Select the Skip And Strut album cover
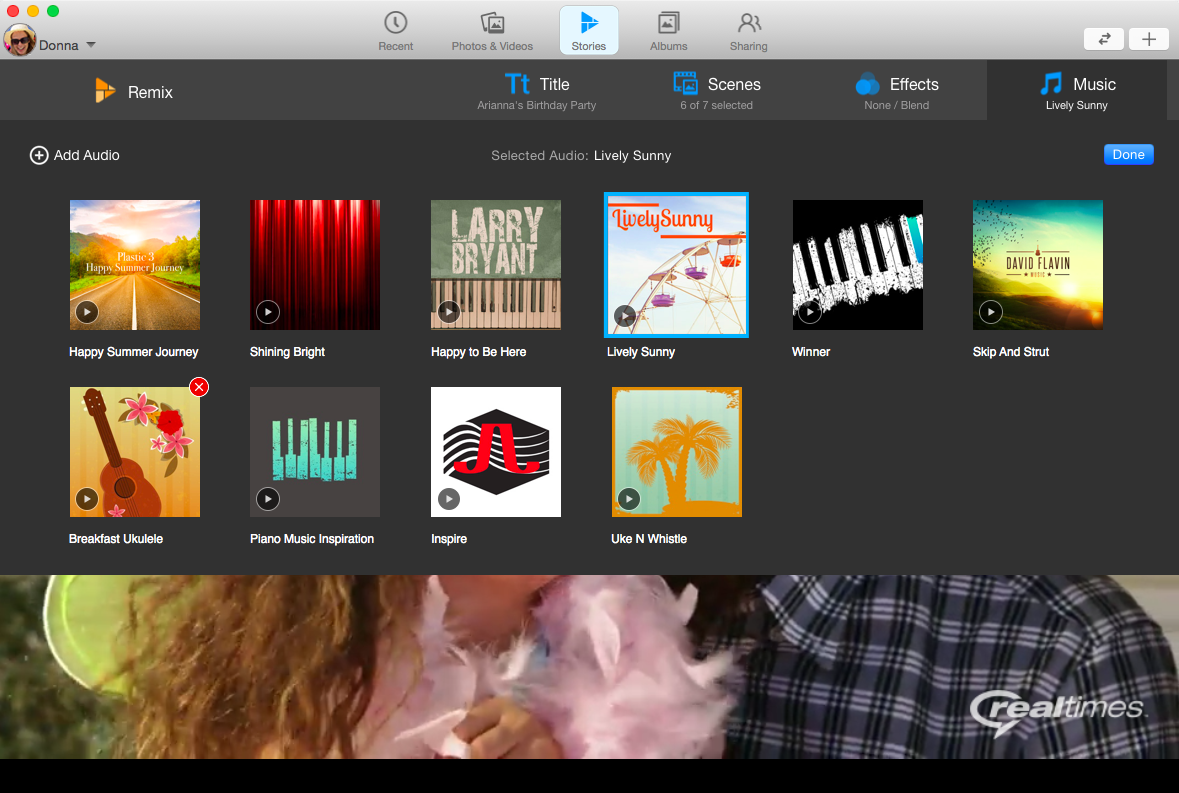 pyautogui.click(x=1037, y=264)
